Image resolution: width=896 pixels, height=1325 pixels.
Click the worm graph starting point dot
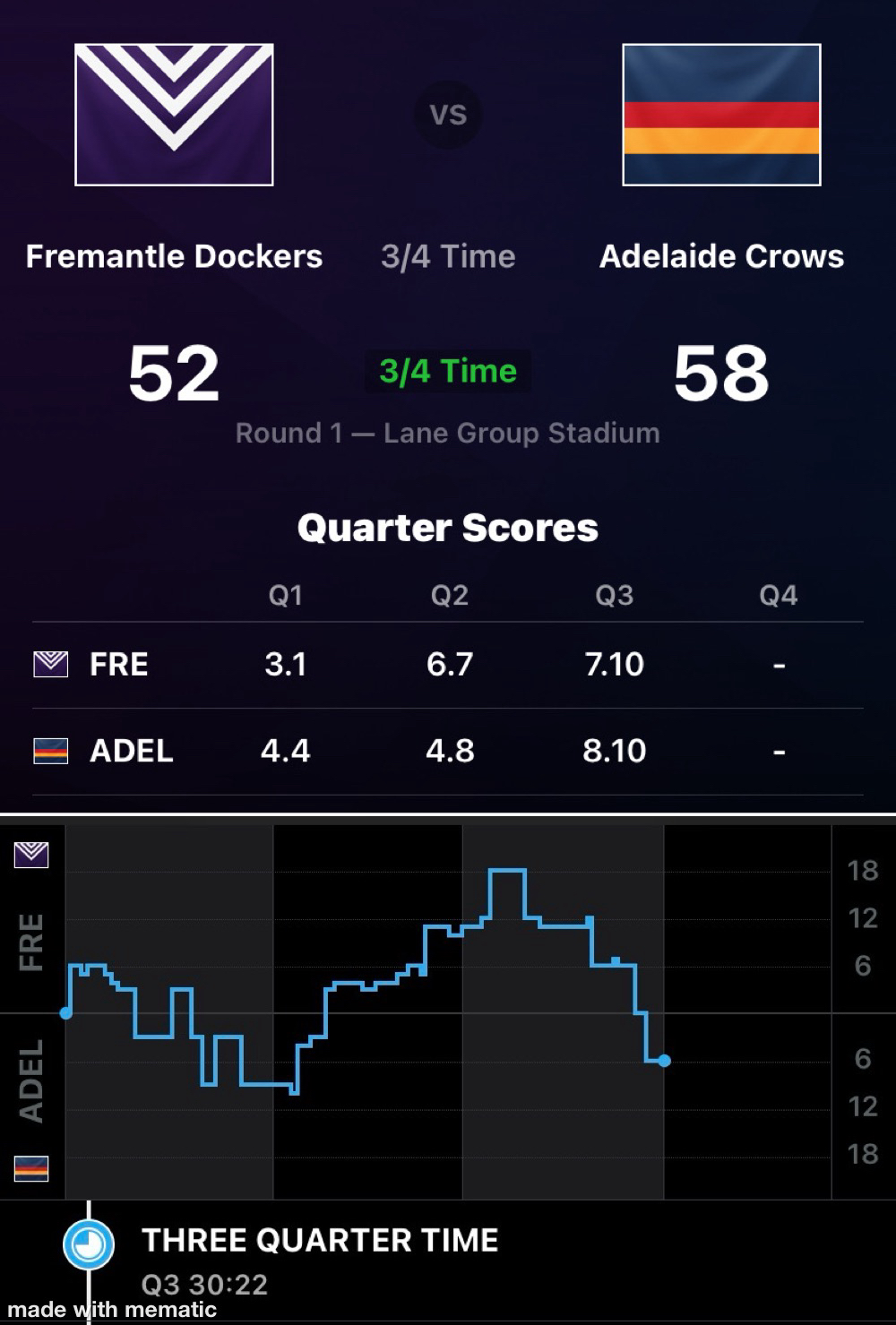click(x=66, y=1013)
